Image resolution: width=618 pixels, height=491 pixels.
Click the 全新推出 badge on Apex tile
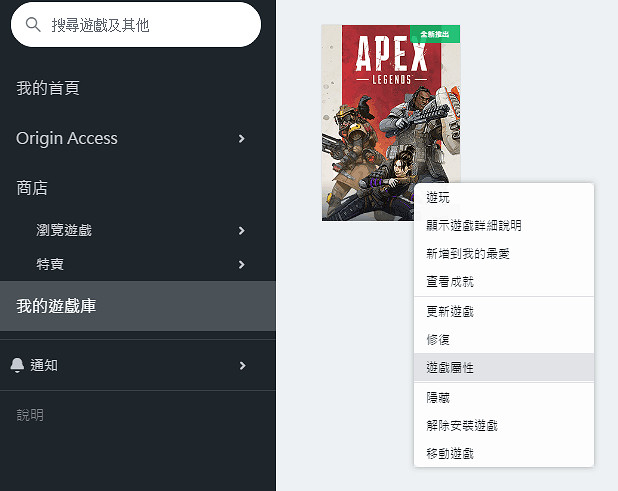click(435, 34)
